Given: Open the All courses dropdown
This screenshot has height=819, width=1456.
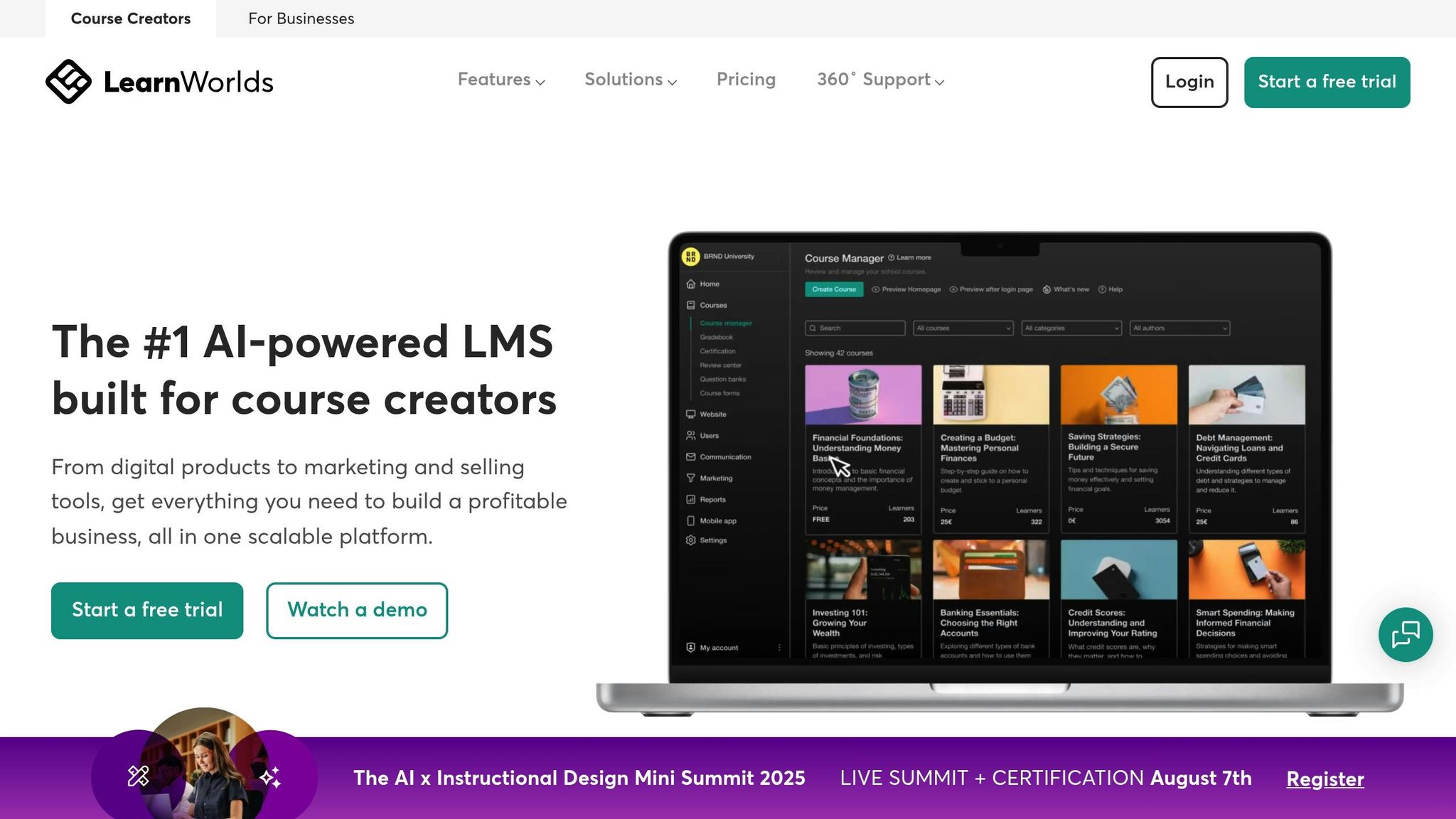Looking at the screenshot, I should click(963, 328).
